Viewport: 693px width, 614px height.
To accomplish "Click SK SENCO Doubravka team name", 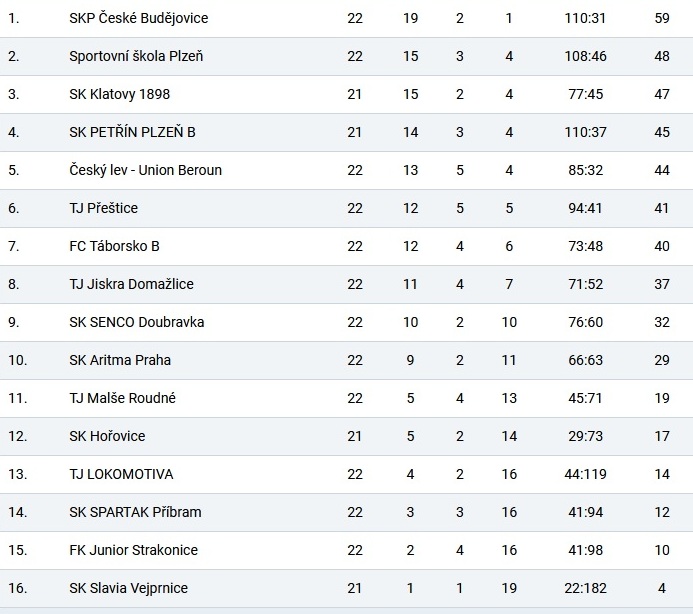I will point(137,322).
